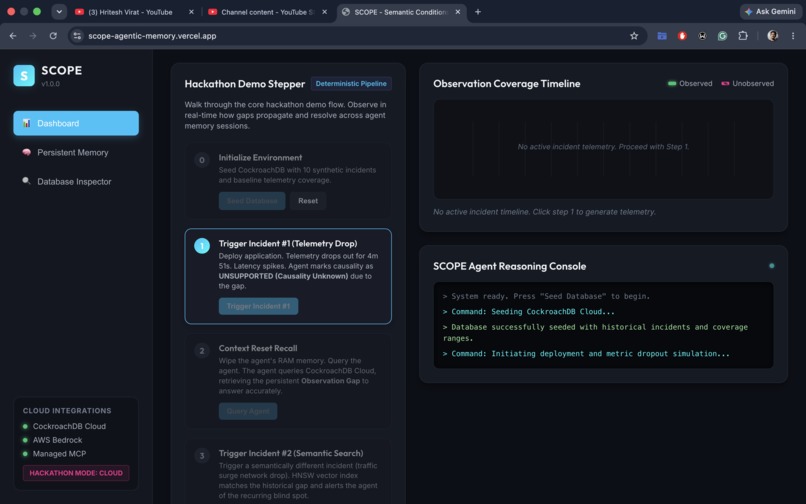Click AWS Bedrock green status dot
Viewport: 806px width, 504px height.
(x=25, y=440)
